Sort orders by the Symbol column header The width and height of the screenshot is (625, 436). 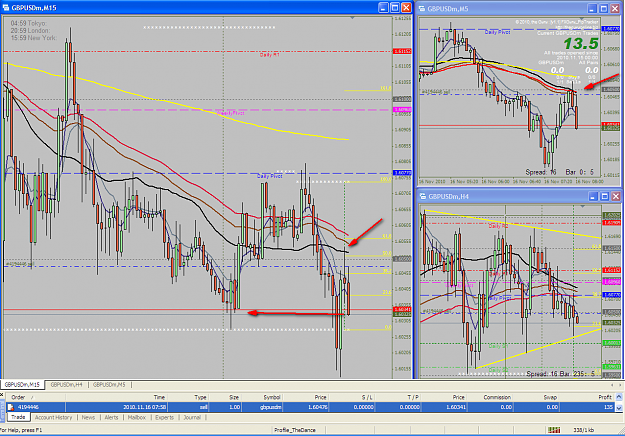262,397
